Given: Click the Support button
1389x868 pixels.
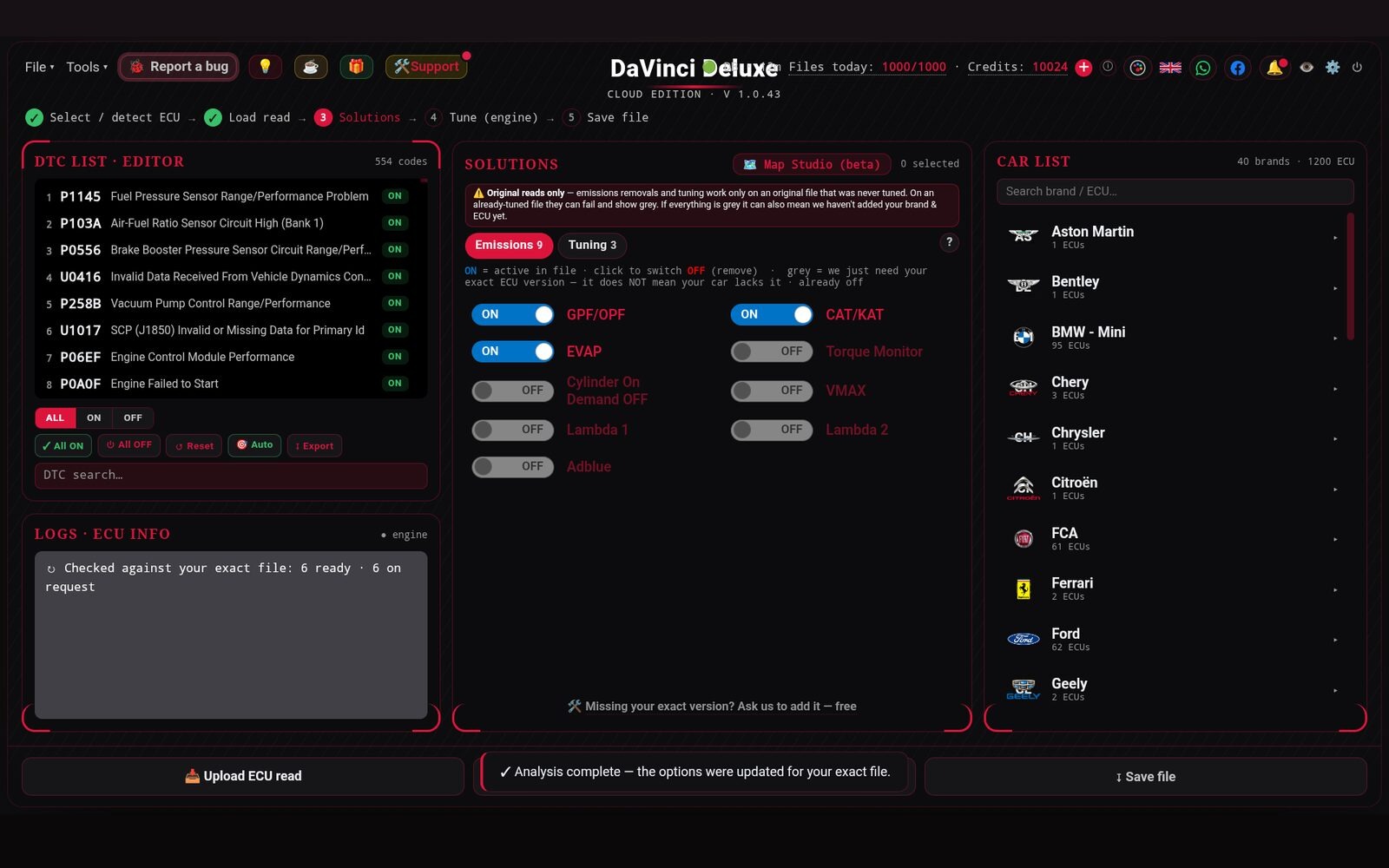Looking at the screenshot, I should pyautogui.click(x=426, y=67).
